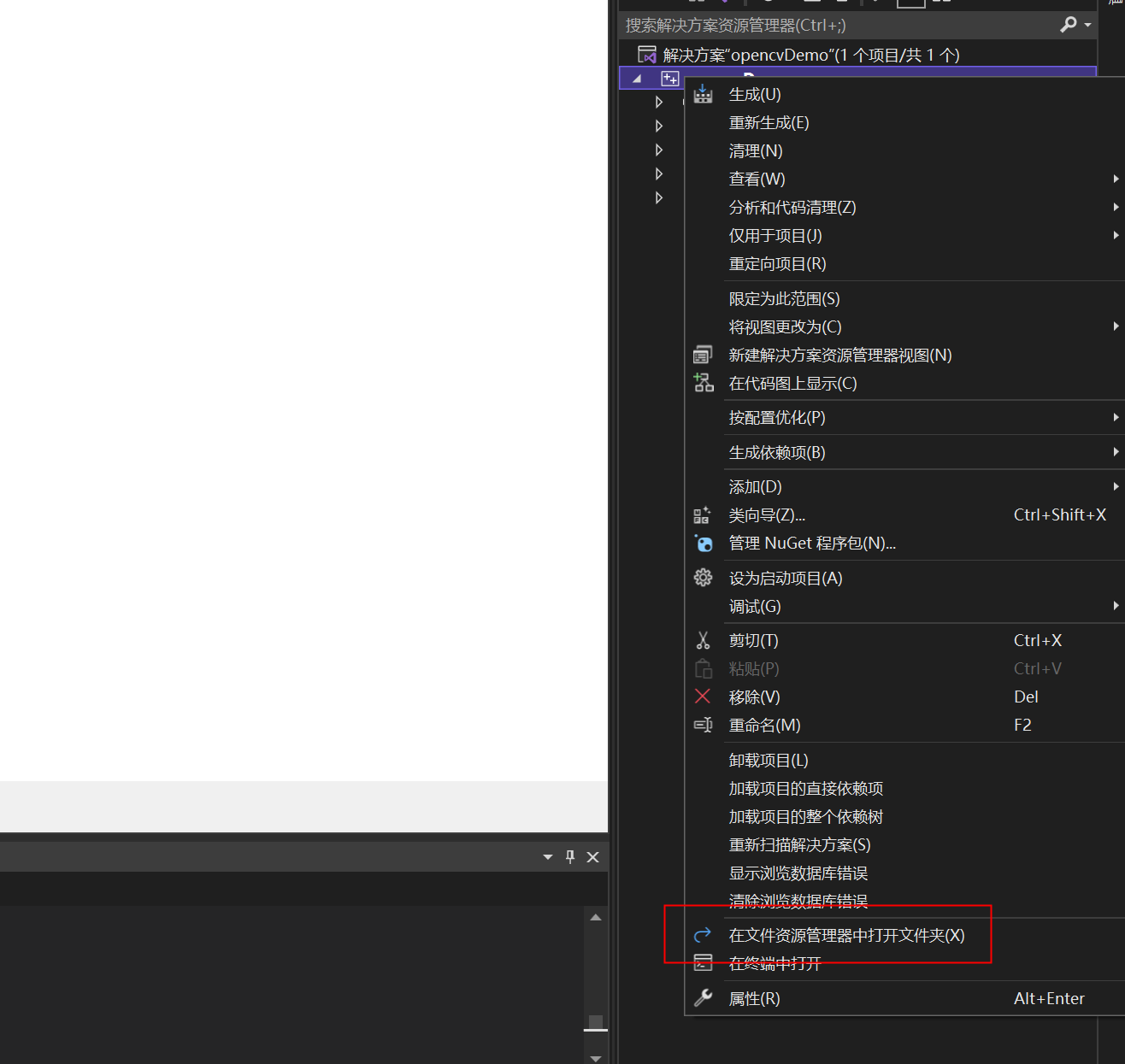The width and height of the screenshot is (1125, 1064).
Task: Collapse the opencvDemo project node triangle
Action: 636,78
